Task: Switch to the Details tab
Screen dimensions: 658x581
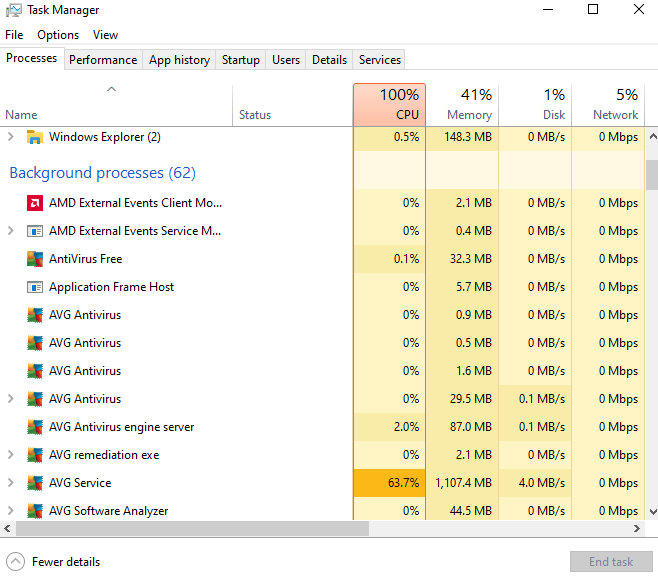Action: click(x=329, y=60)
